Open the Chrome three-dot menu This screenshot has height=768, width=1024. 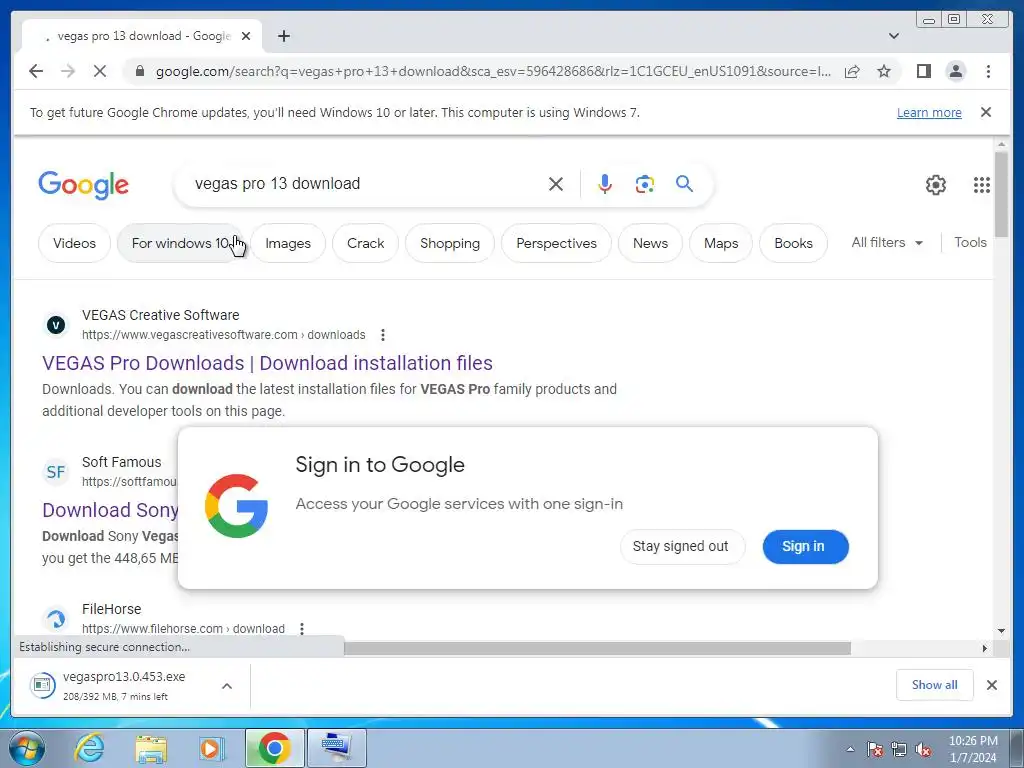click(x=988, y=71)
